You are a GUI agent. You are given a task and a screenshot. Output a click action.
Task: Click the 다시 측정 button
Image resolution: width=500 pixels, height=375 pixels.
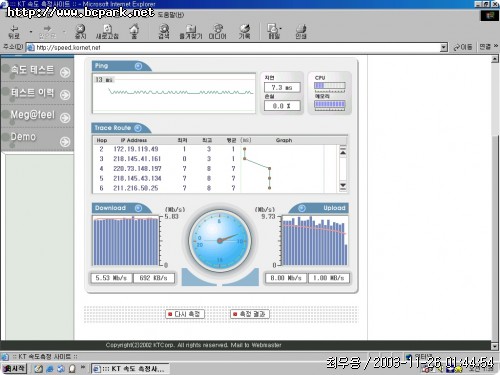(x=185, y=314)
